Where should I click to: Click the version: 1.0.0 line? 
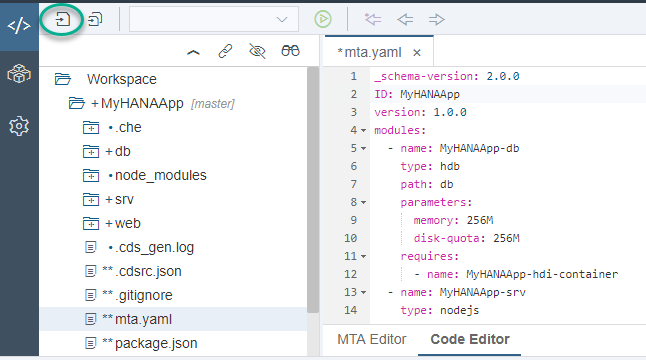[420, 112]
